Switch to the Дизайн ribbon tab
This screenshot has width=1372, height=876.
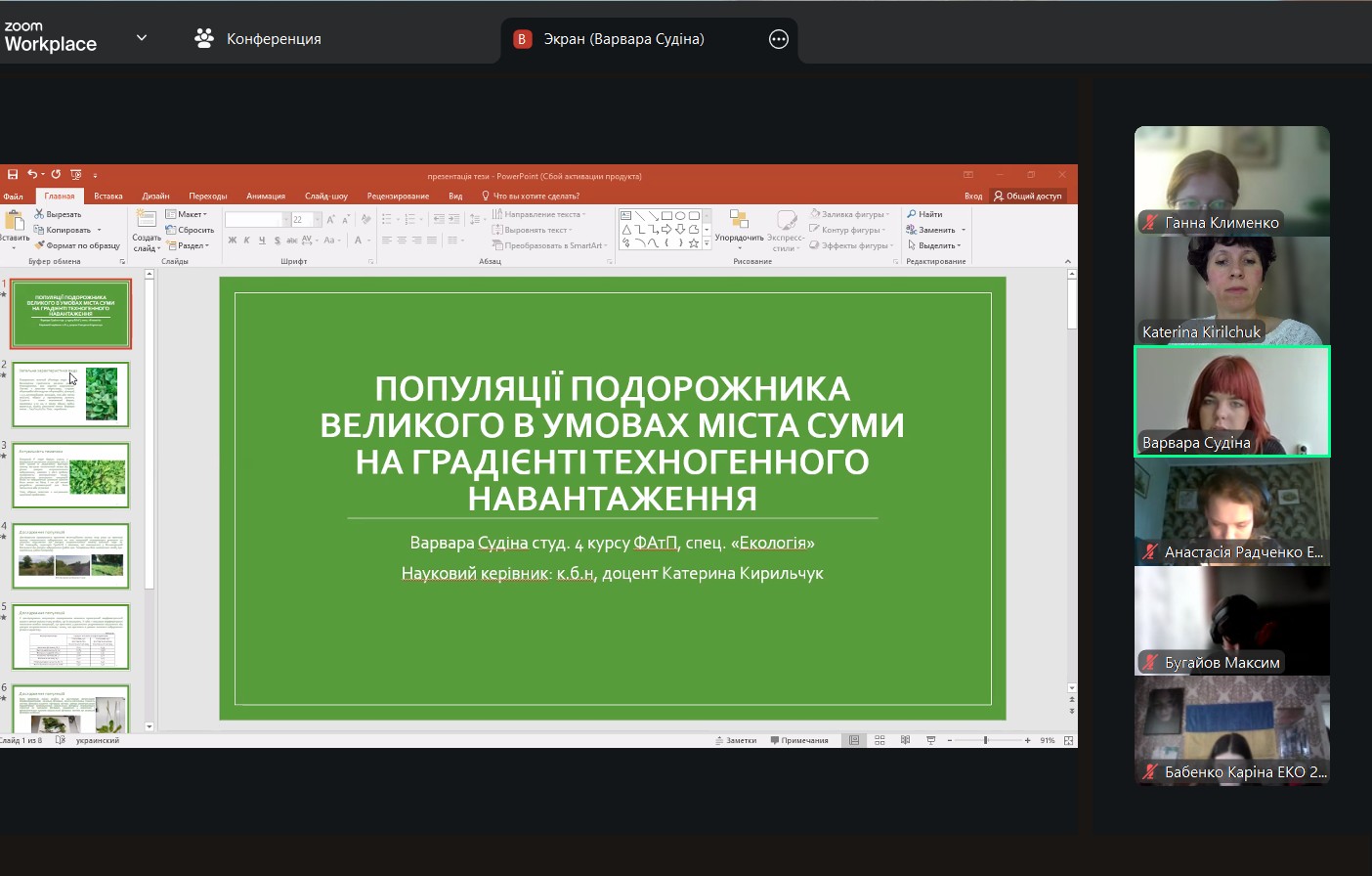[x=155, y=196]
